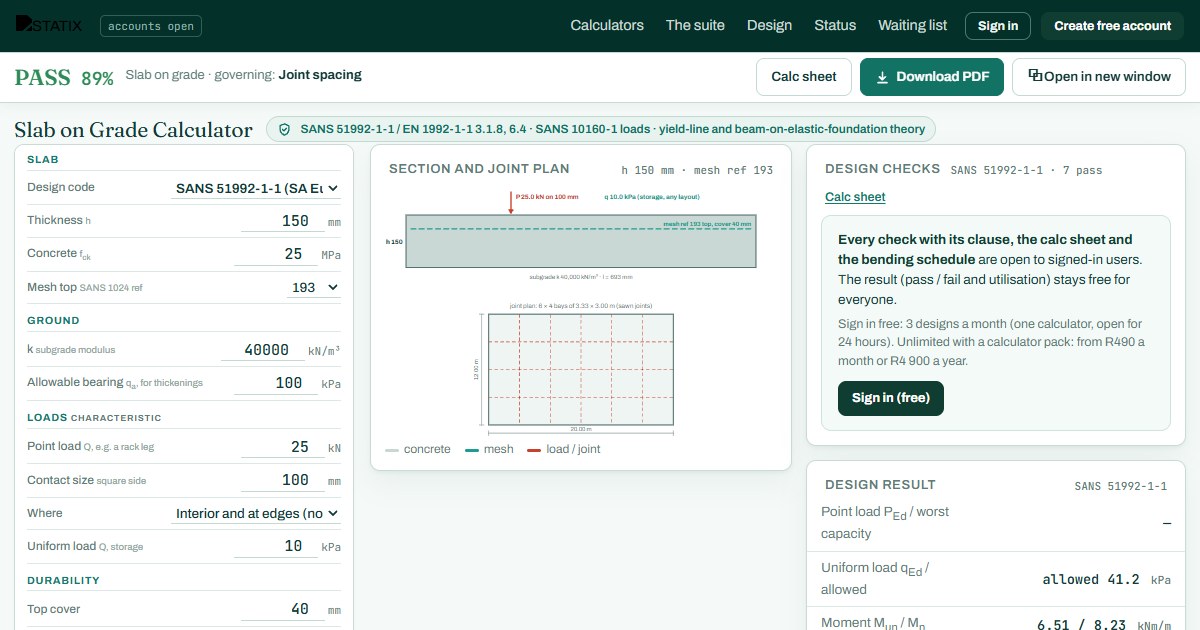Image resolution: width=1200 pixels, height=630 pixels.
Task: Click the joint plan grid diagram
Action: (580, 369)
